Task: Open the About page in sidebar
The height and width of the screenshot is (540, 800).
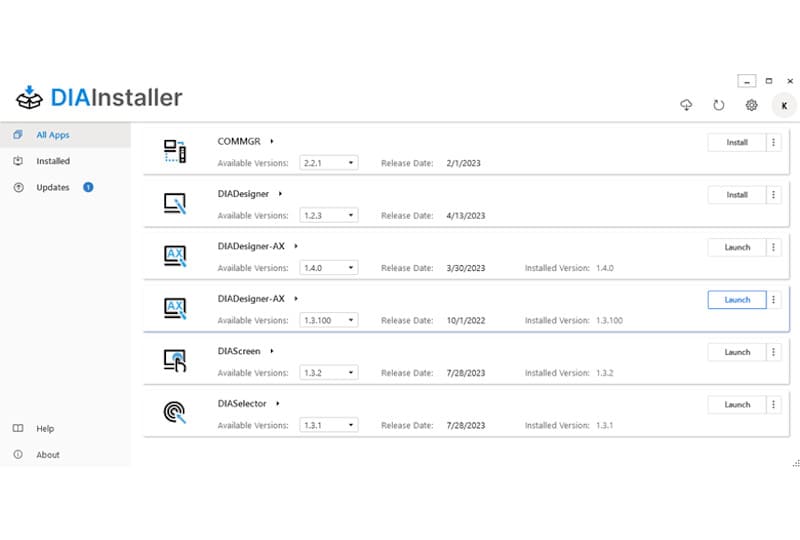Action: tap(48, 455)
